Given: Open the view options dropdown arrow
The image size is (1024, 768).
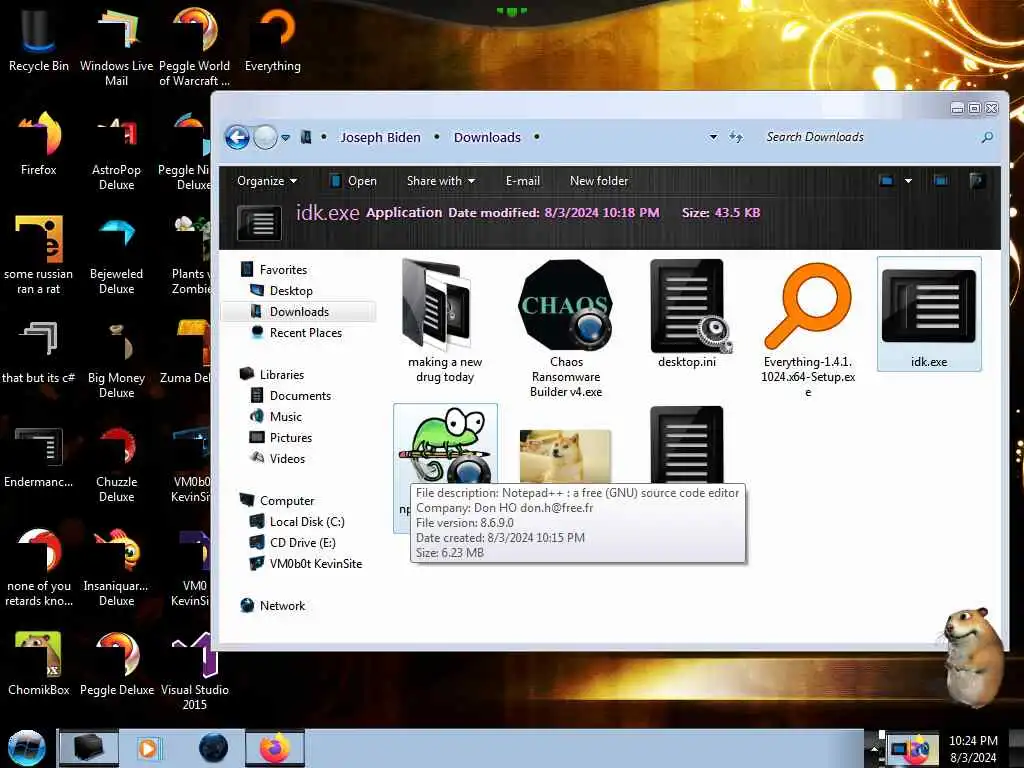Looking at the screenshot, I should click(908, 181).
